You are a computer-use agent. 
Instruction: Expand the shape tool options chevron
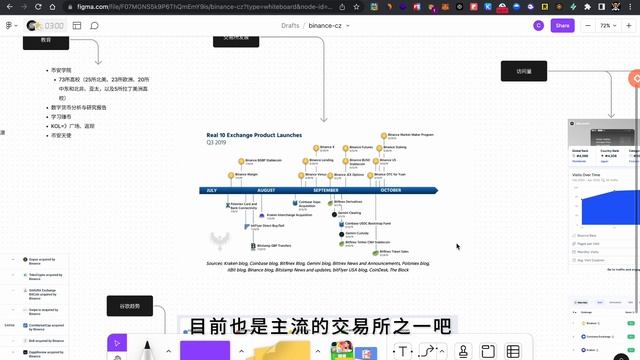[241, 351]
